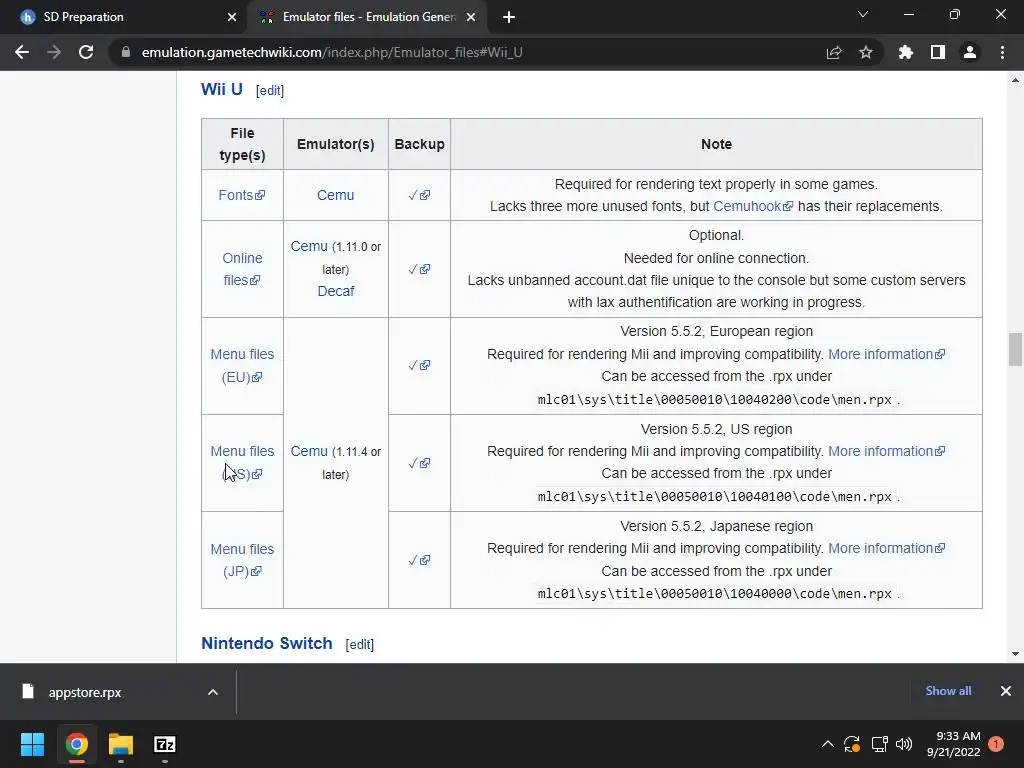The height and width of the screenshot is (768, 1024).
Task: Open the Menu files (EU) link
Action: coord(242,366)
